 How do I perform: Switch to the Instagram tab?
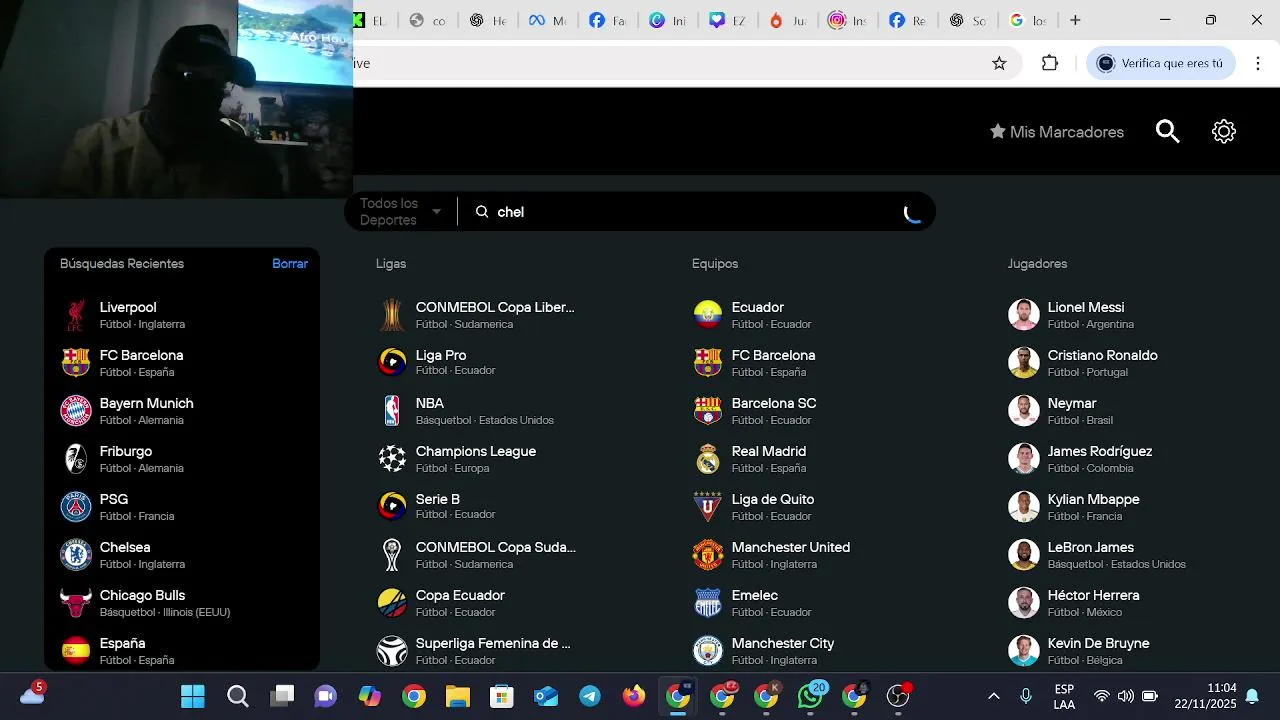[847, 20]
